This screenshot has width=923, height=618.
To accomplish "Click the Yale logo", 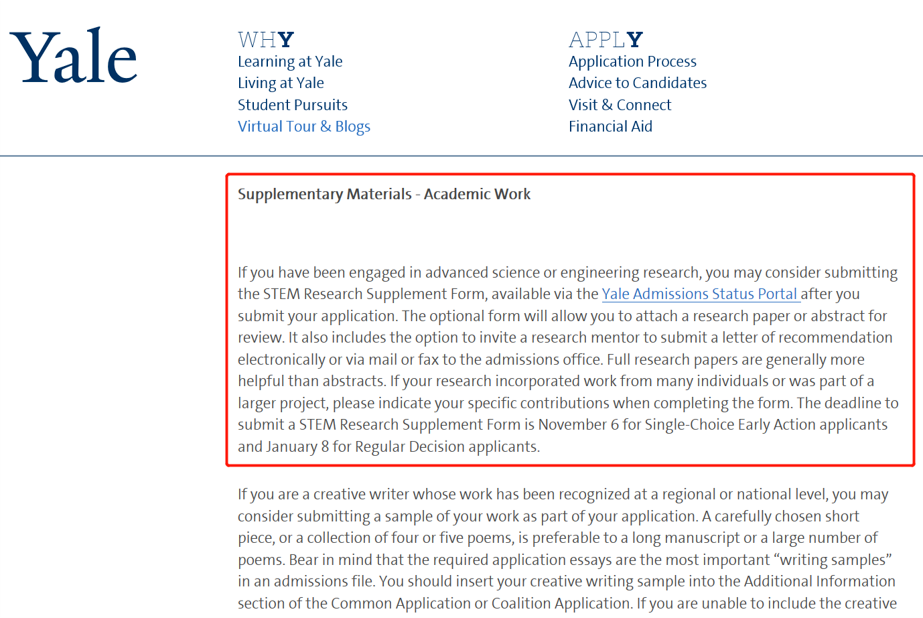I will point(73,57).
